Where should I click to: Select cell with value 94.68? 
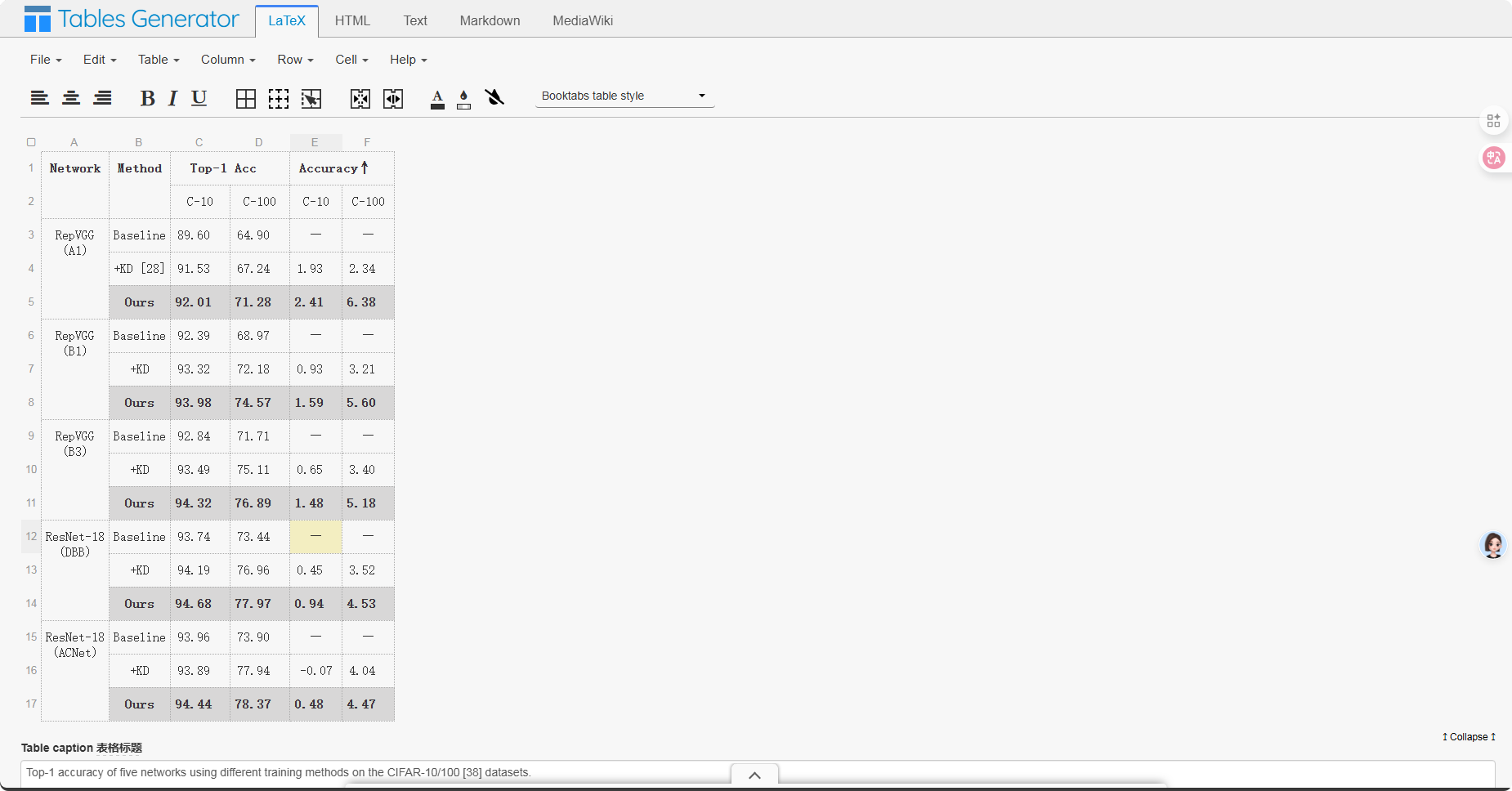point(200,604)
